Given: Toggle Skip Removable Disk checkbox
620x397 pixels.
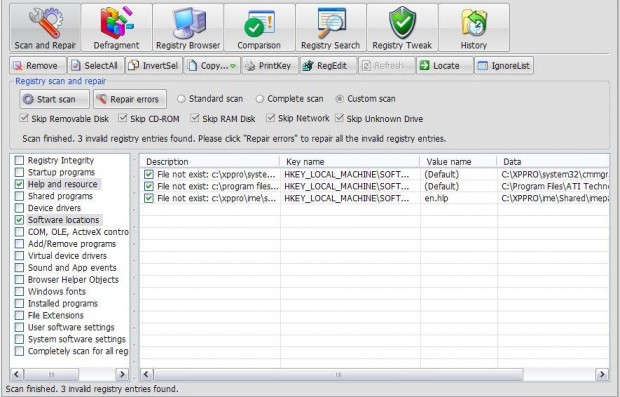Looking at the screenshot, I should (24, 118).
